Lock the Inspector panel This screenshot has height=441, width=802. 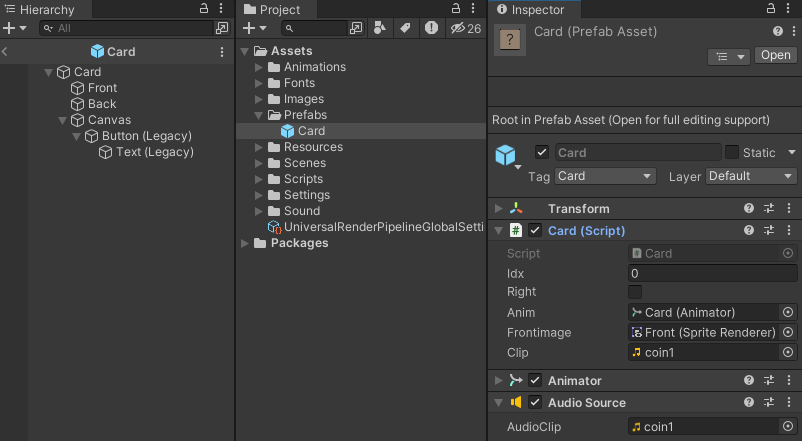(x=771, y=8)
